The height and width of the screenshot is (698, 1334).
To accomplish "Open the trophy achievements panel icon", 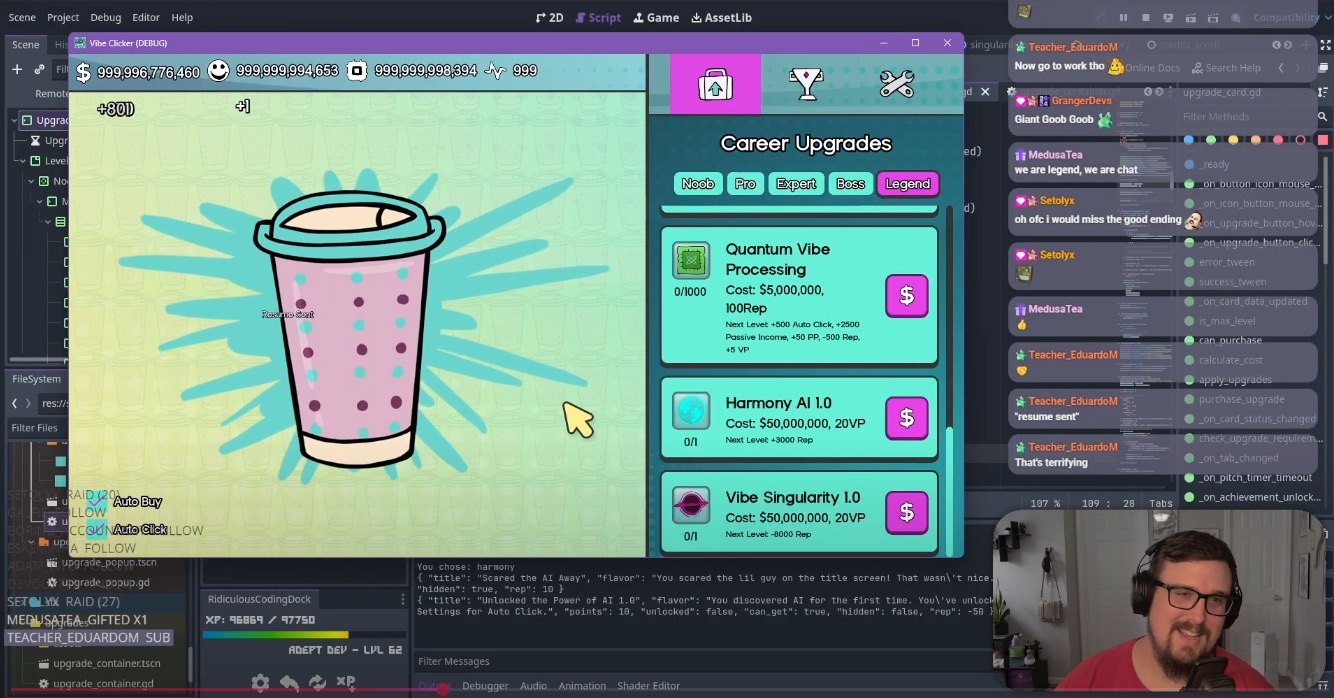I will pyautogui.click(x=806, y=84).
